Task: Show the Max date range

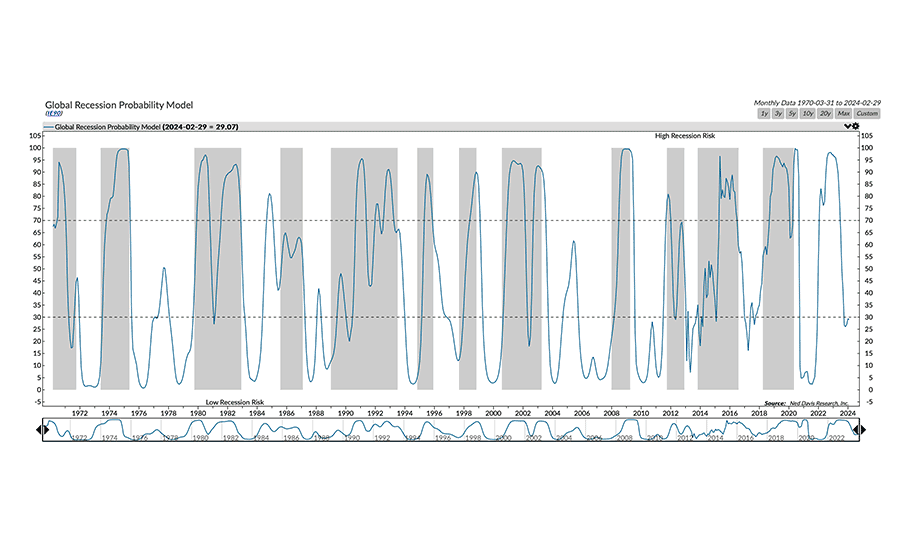Action: (843, 114)
